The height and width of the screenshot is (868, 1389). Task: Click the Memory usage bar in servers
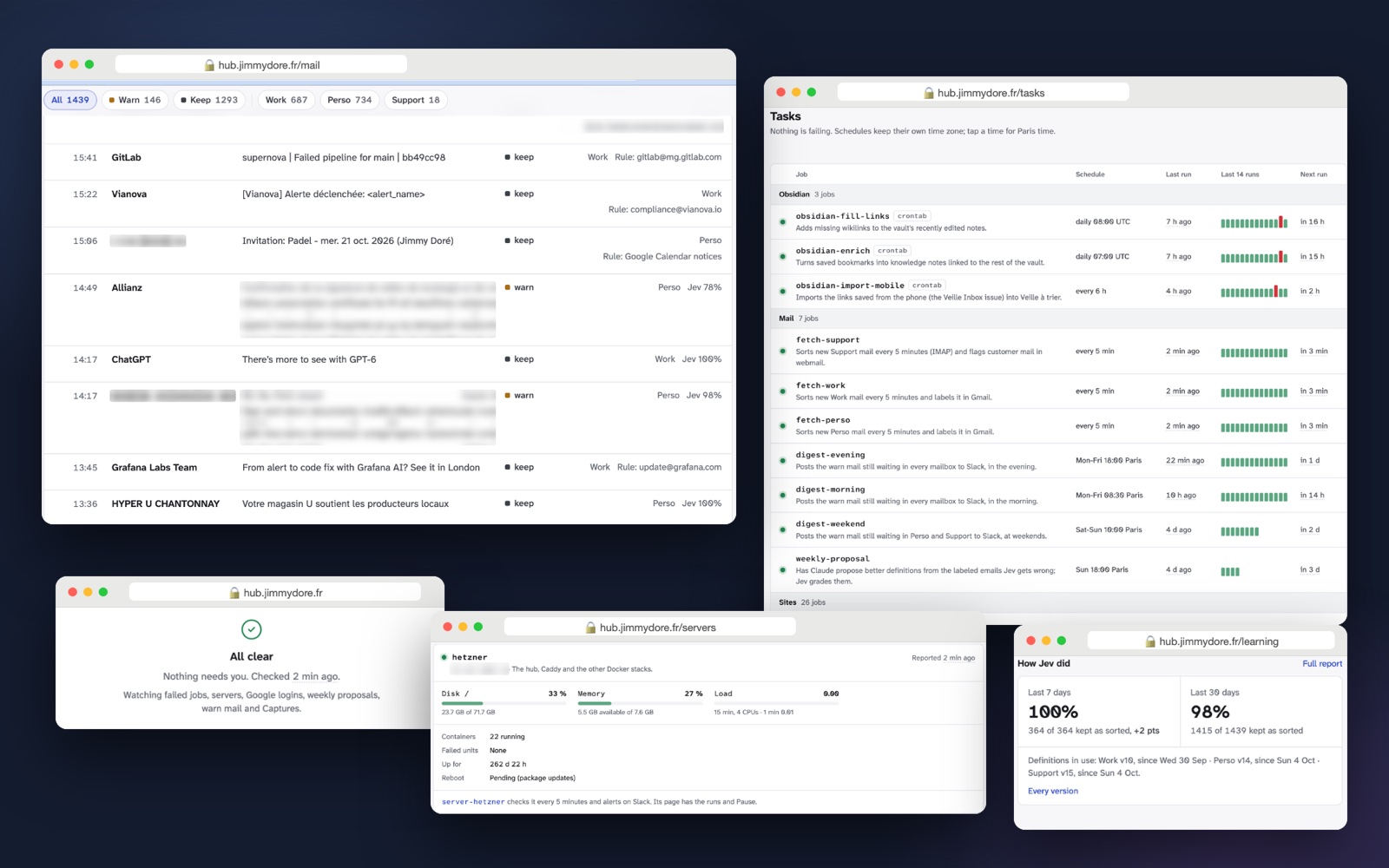coord(640,703)
